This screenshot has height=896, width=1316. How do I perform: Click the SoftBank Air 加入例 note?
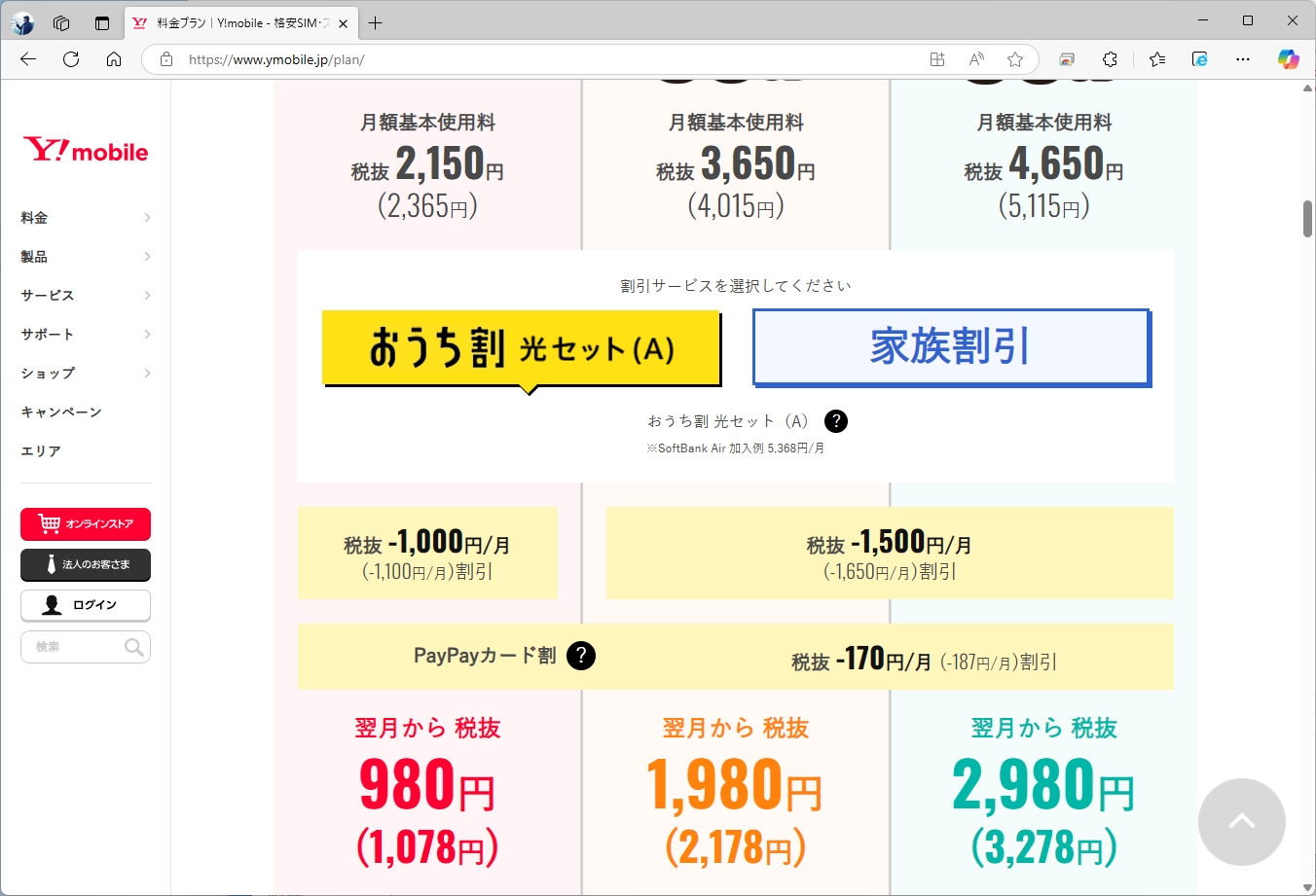coord(735,448)
